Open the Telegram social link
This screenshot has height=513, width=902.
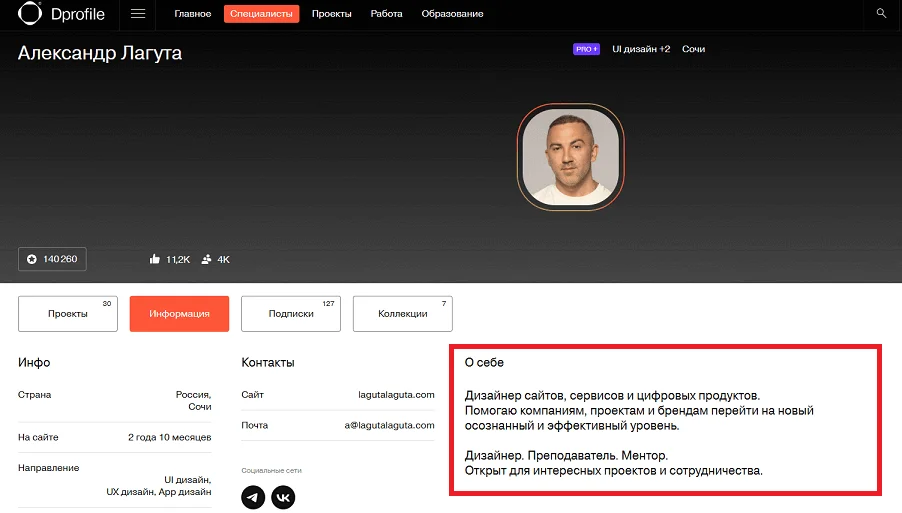point(254,497)
